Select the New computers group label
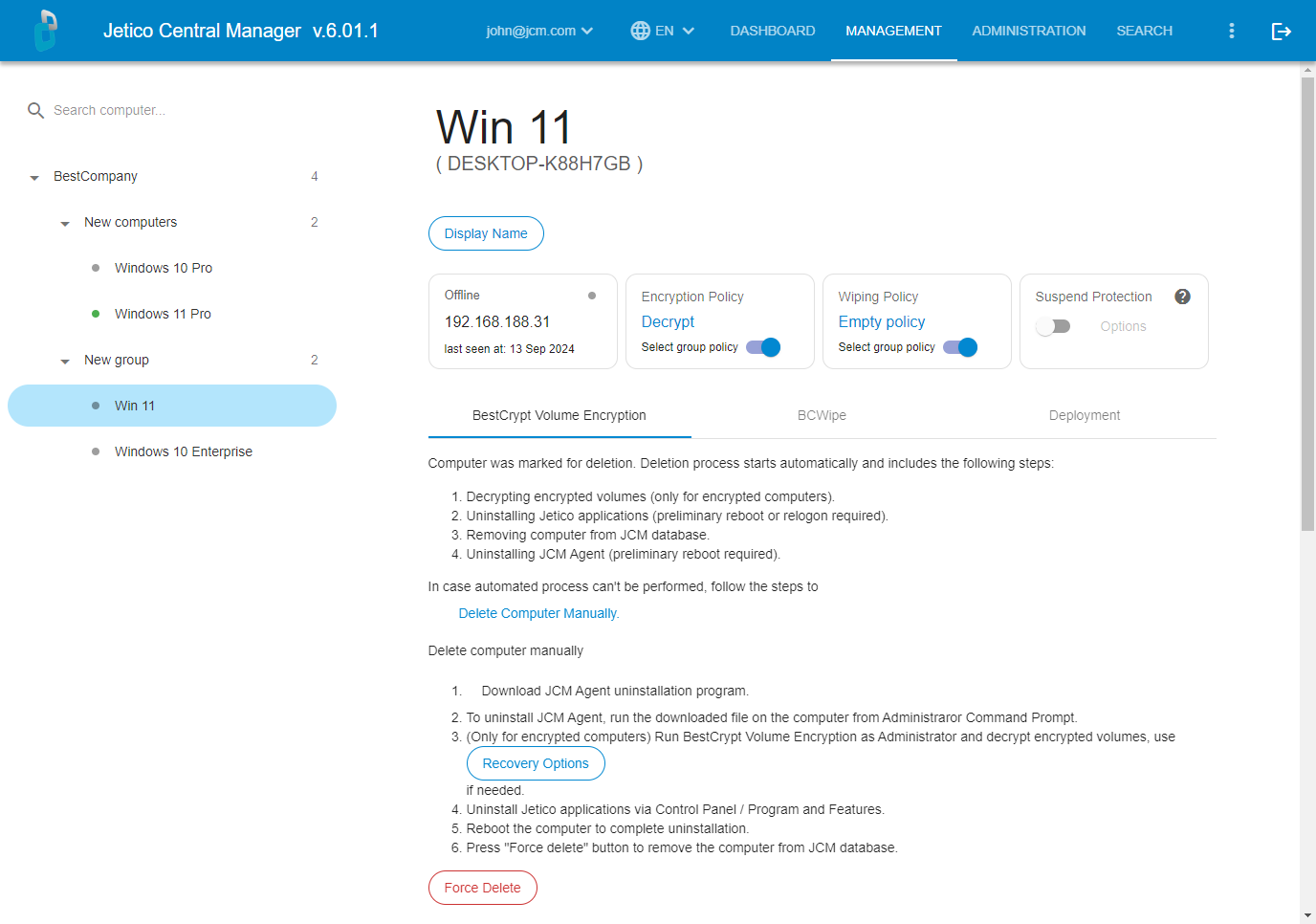 click(x=130, y=222)
